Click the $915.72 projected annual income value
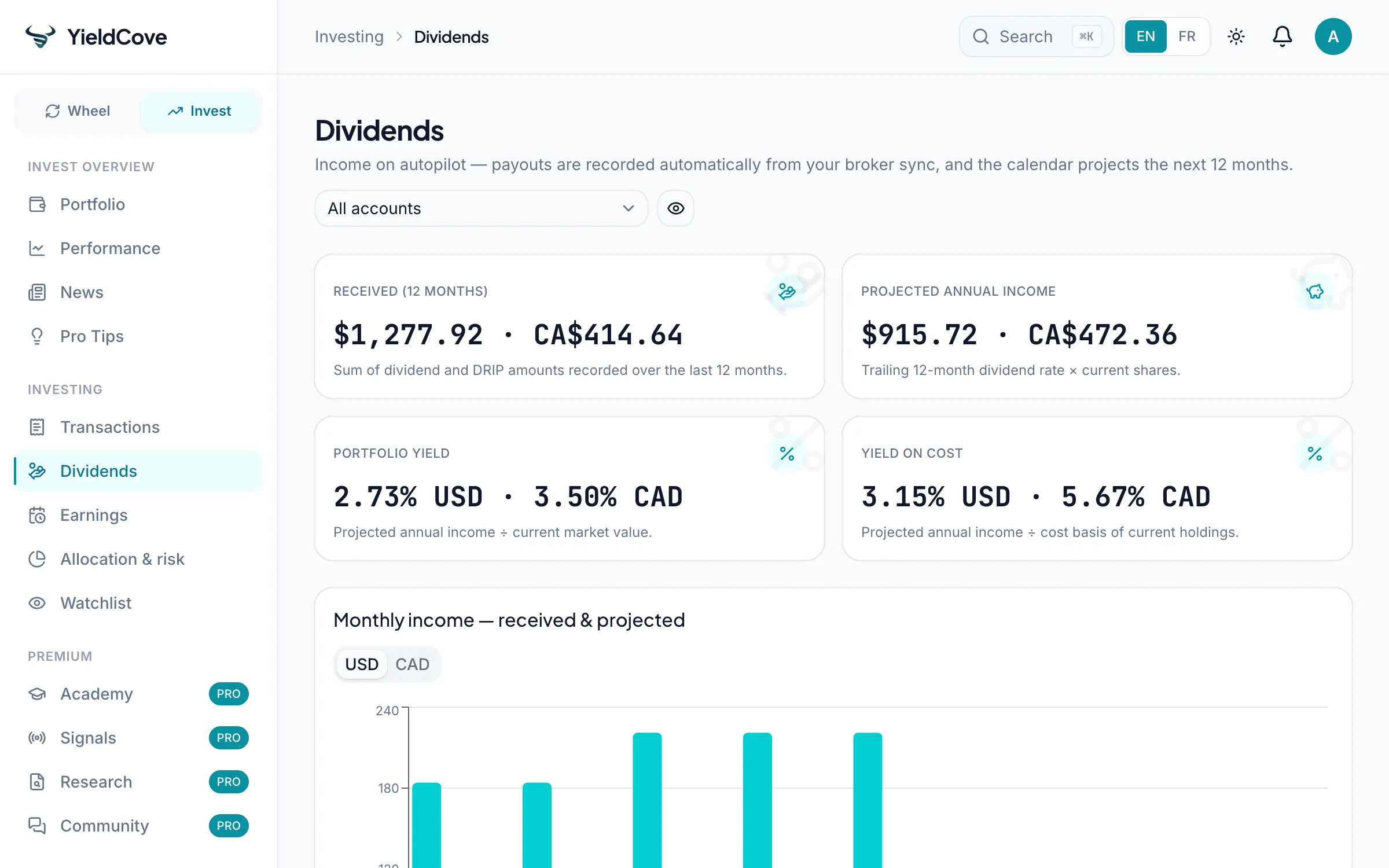Screen dimensions: 1389x868 (x=919, y=335)
